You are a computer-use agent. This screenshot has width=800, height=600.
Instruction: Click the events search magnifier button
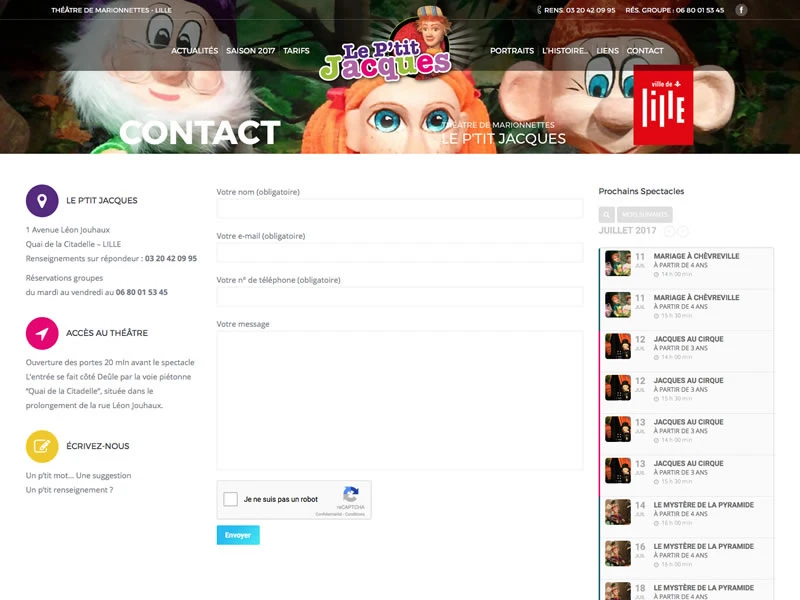(x=606, y=214)
